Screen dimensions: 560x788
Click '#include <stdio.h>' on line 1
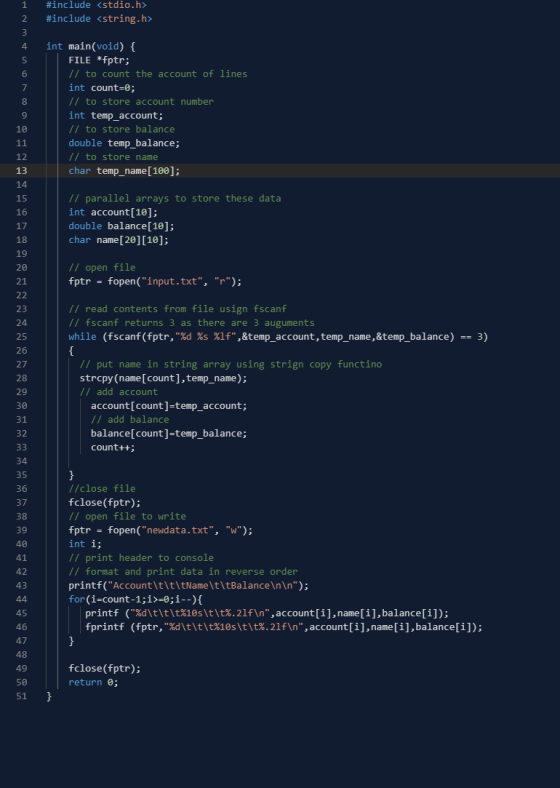97,5
